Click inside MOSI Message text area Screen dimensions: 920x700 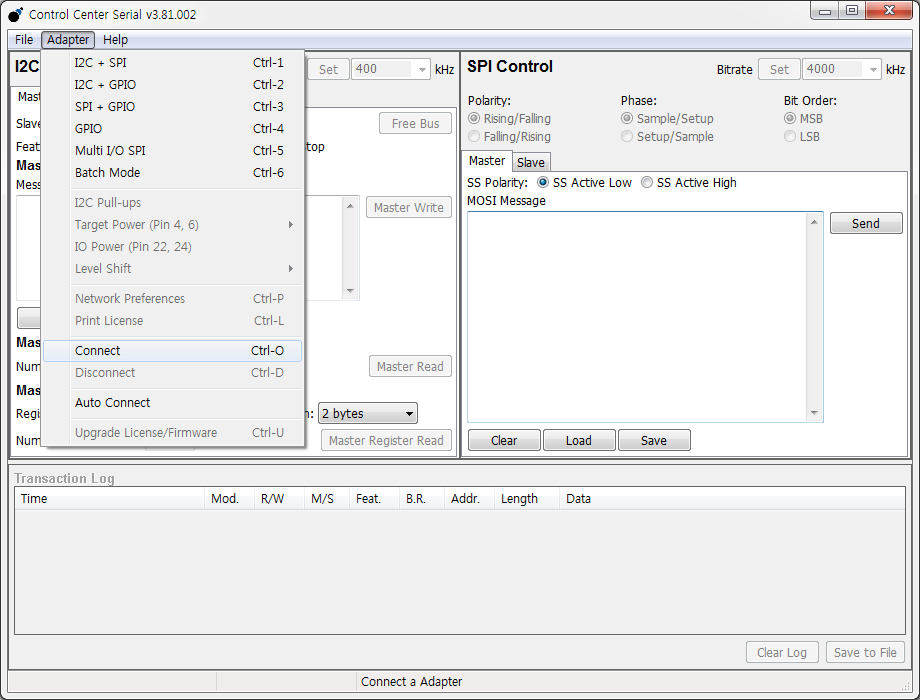click(637, 317)
